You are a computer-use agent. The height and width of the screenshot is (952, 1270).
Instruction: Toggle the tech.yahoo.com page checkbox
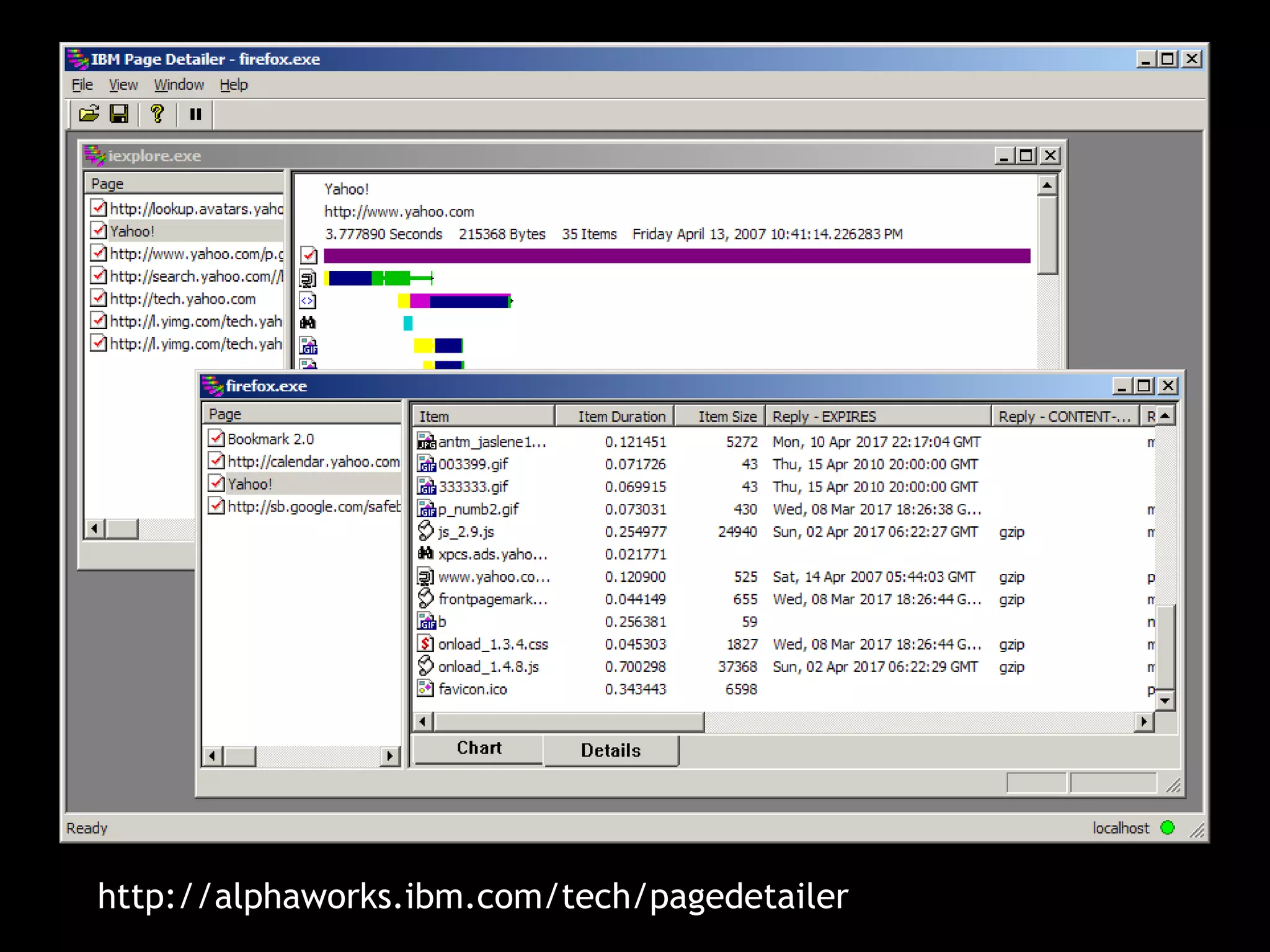point(99,298)
